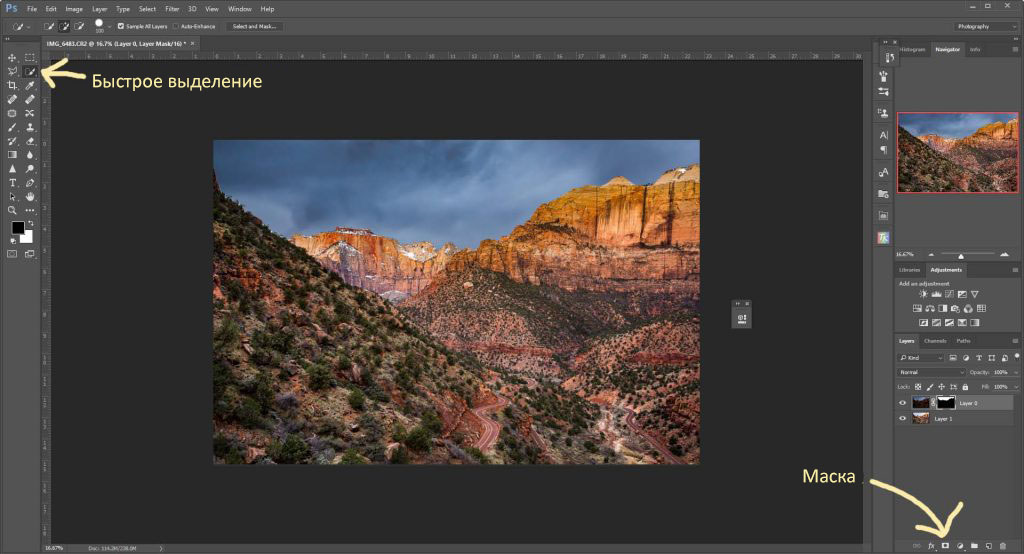Select the Quick Selection tool
The width and height of the screenshot is (1024, 554).
(30, 71)
